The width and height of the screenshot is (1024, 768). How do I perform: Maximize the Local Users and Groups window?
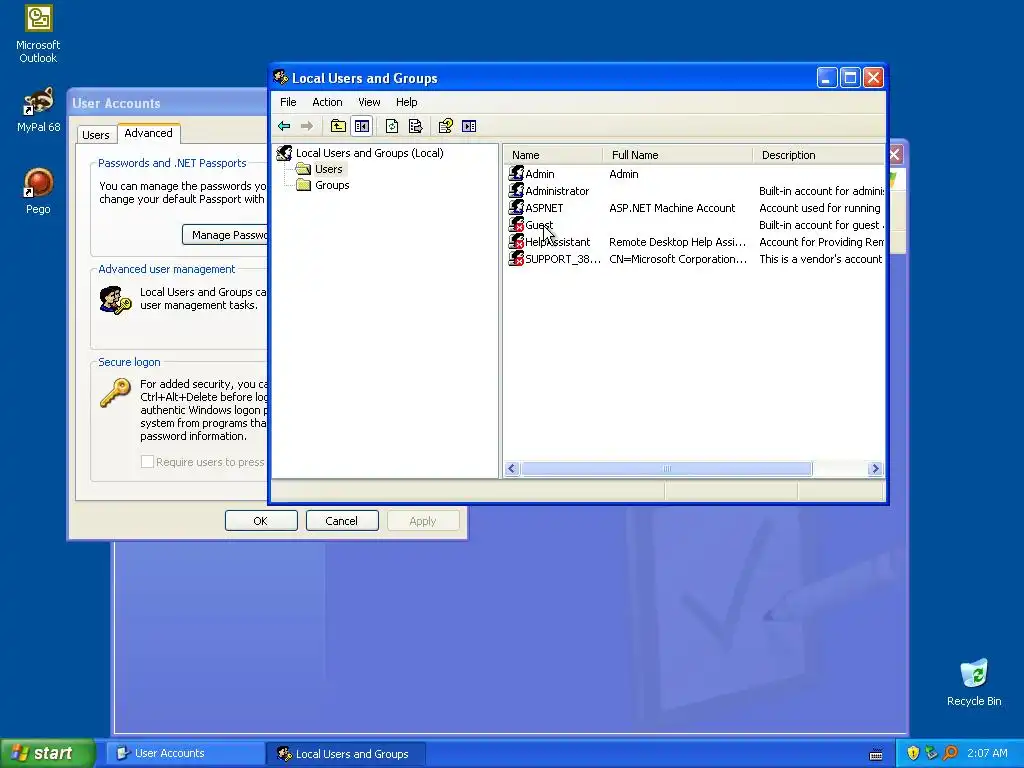coord(850,78)
